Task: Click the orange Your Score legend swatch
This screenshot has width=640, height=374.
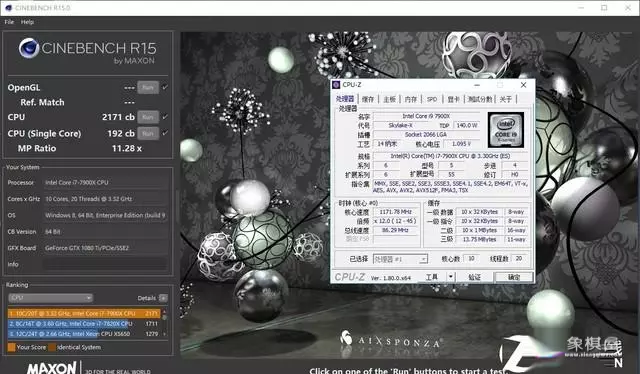Action: pyautogui.click(x=11, y=347)
